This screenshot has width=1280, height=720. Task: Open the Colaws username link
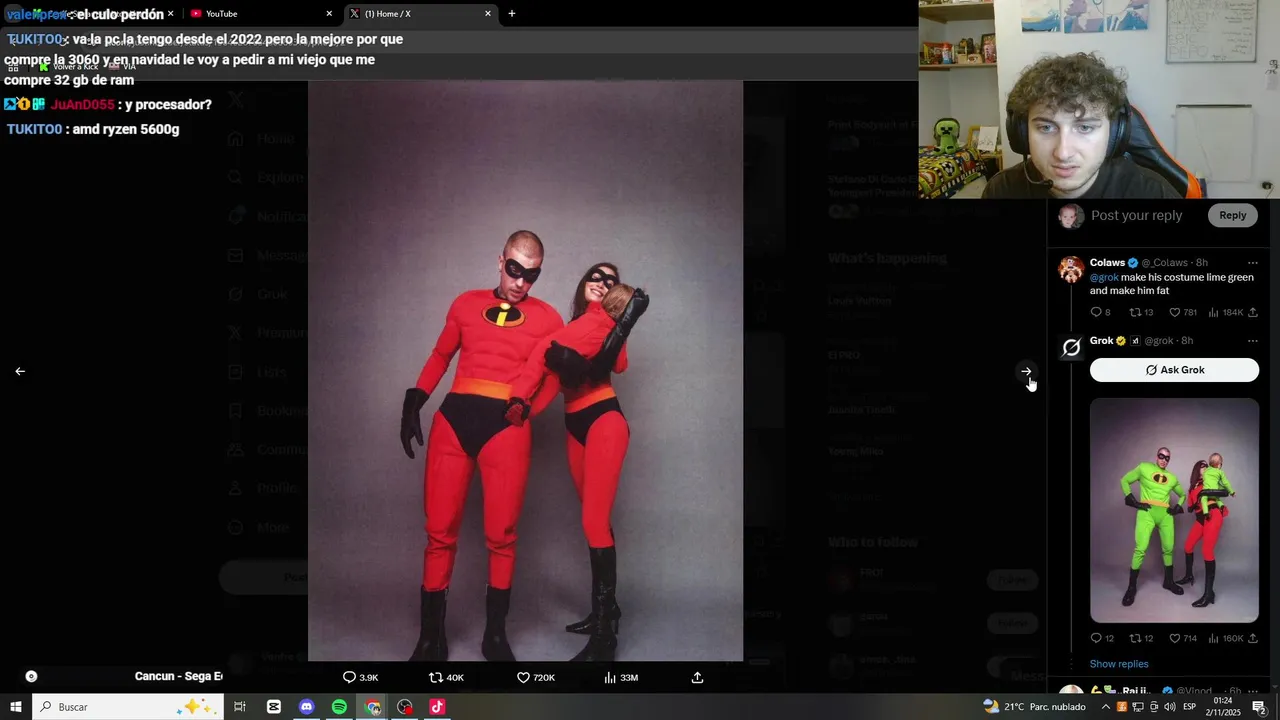1107,263
